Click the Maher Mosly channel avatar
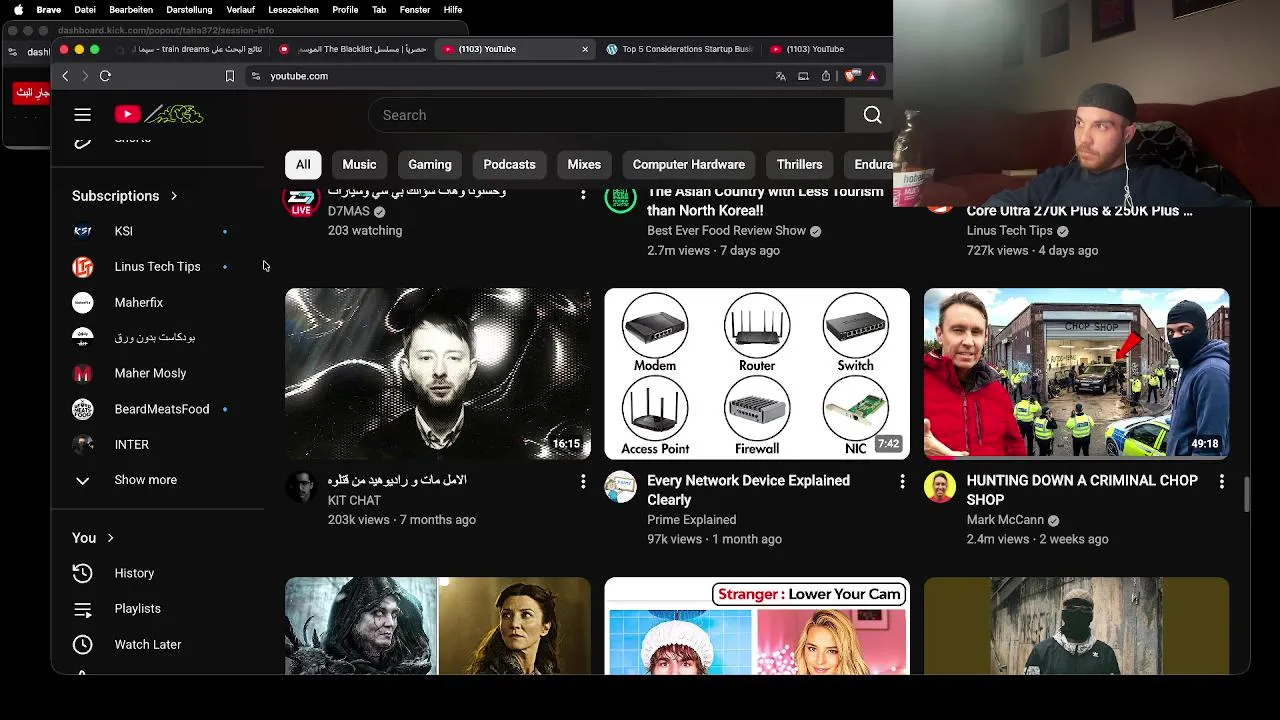 coord(83,373)
